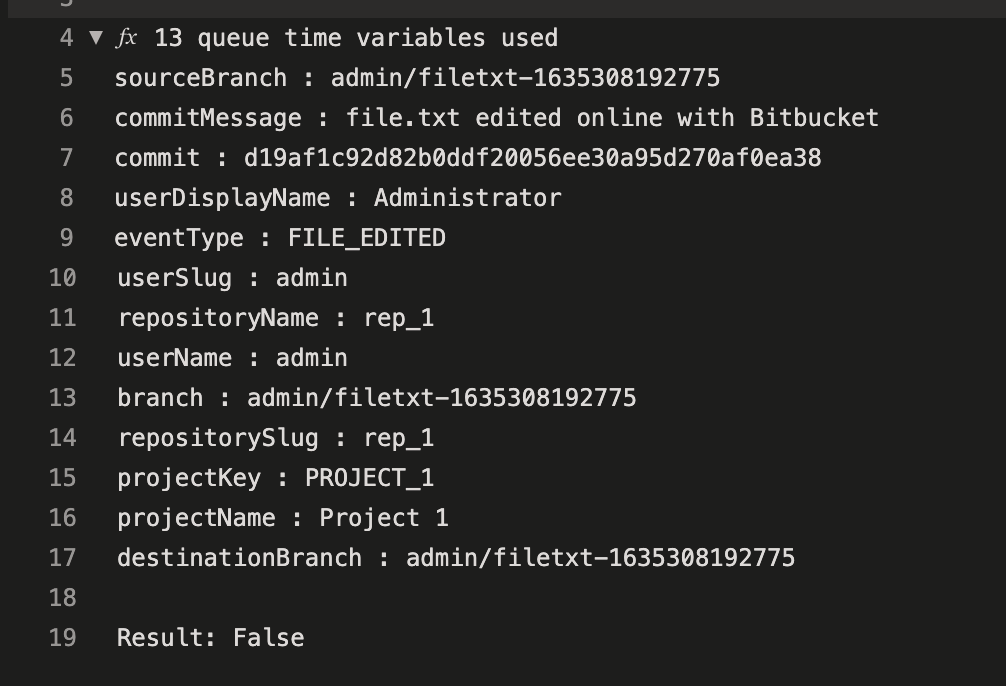
Task: Click line number 19 in the gutter
Action: point(62,638)
